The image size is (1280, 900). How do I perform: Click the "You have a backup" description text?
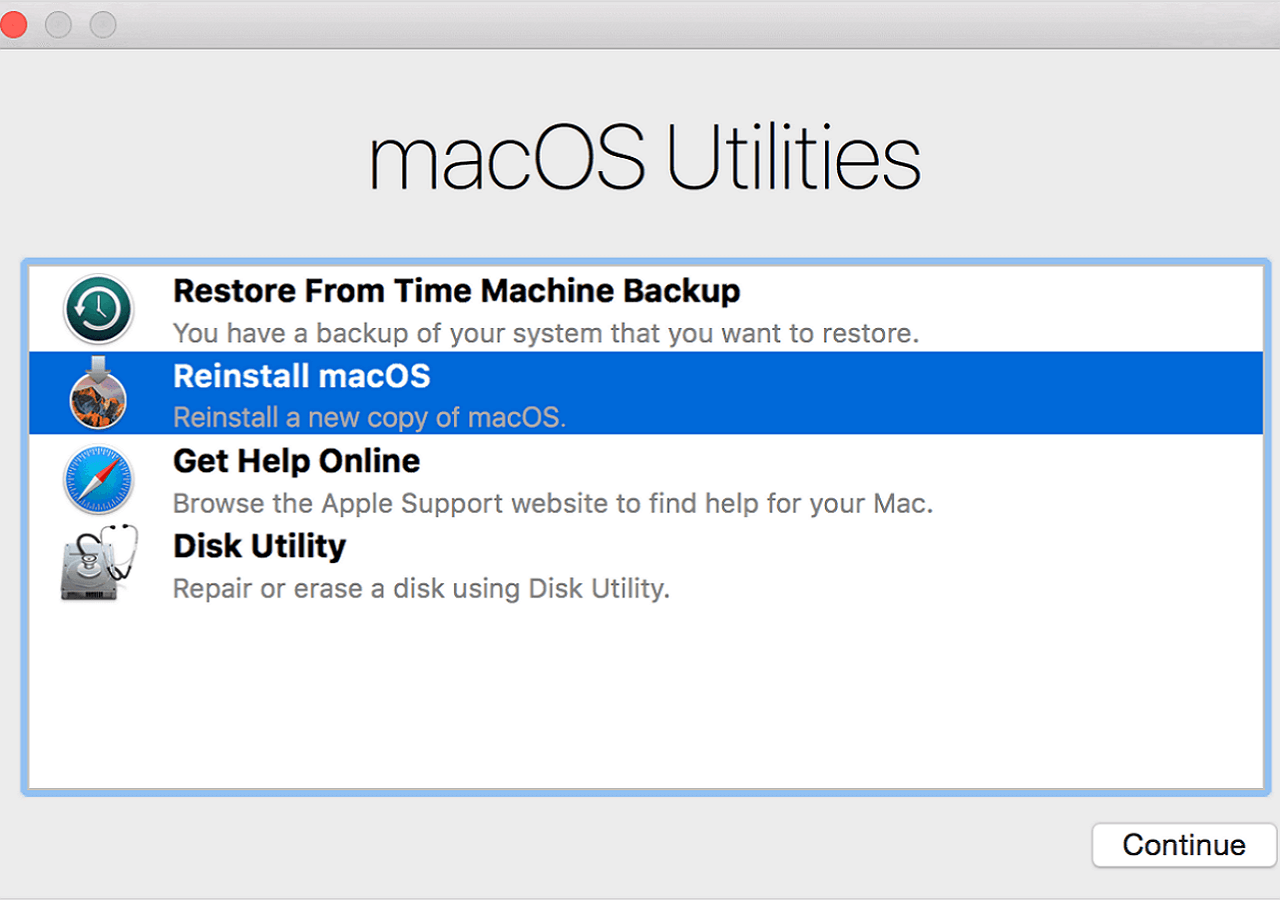point(545,333)
